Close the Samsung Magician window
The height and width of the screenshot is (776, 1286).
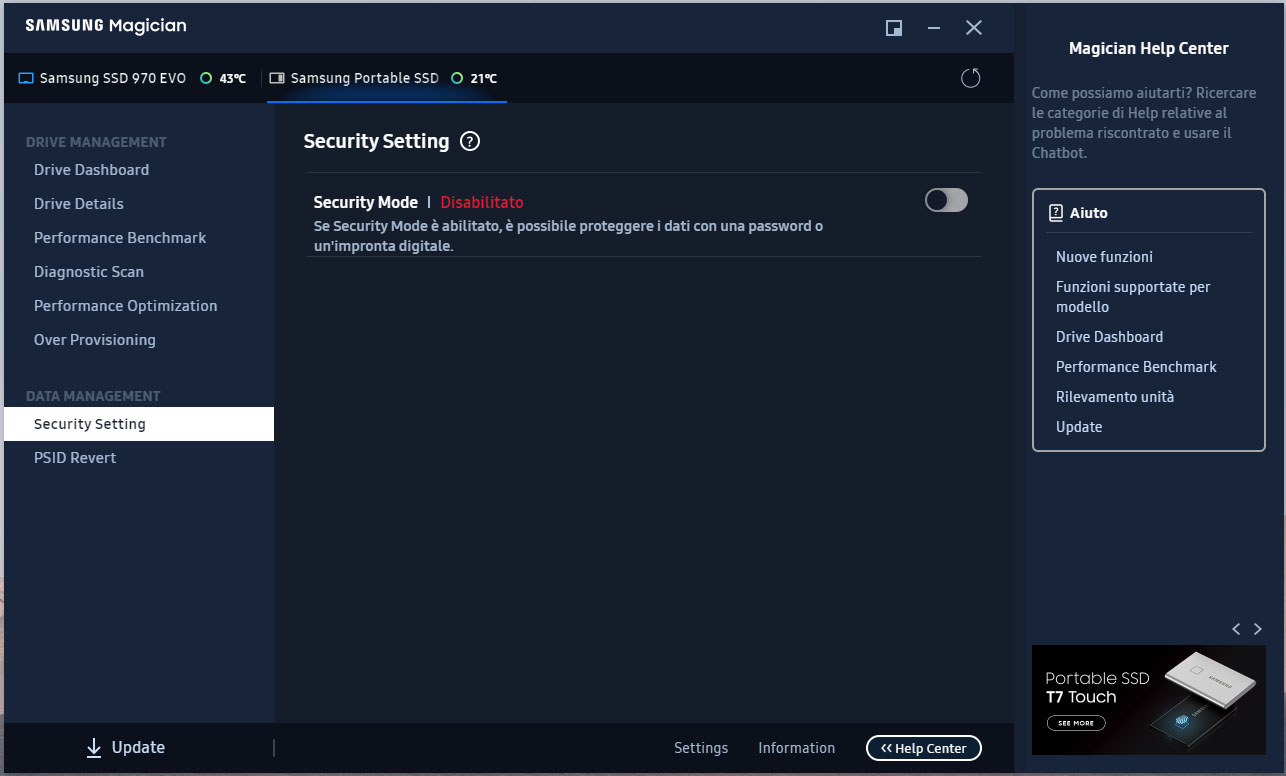974,28
